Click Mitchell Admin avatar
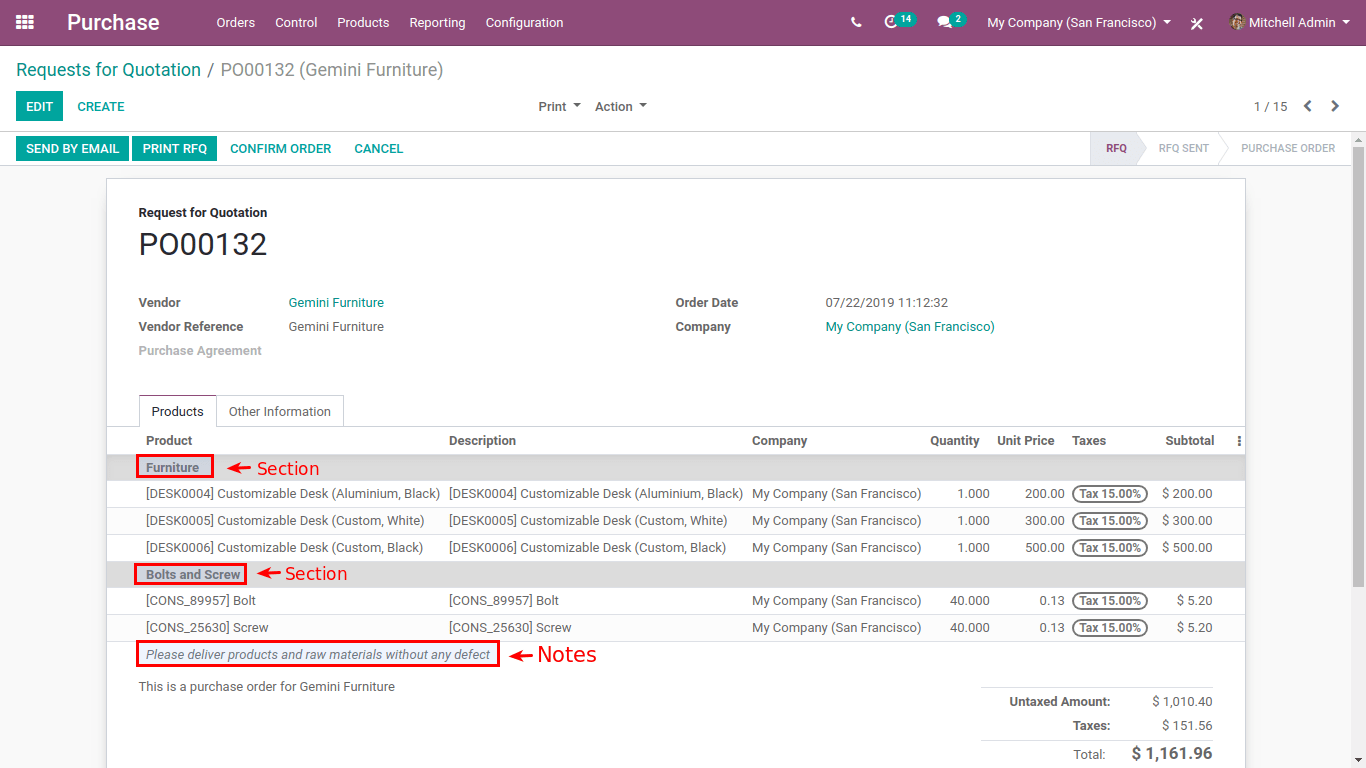 coord(1237,22)
